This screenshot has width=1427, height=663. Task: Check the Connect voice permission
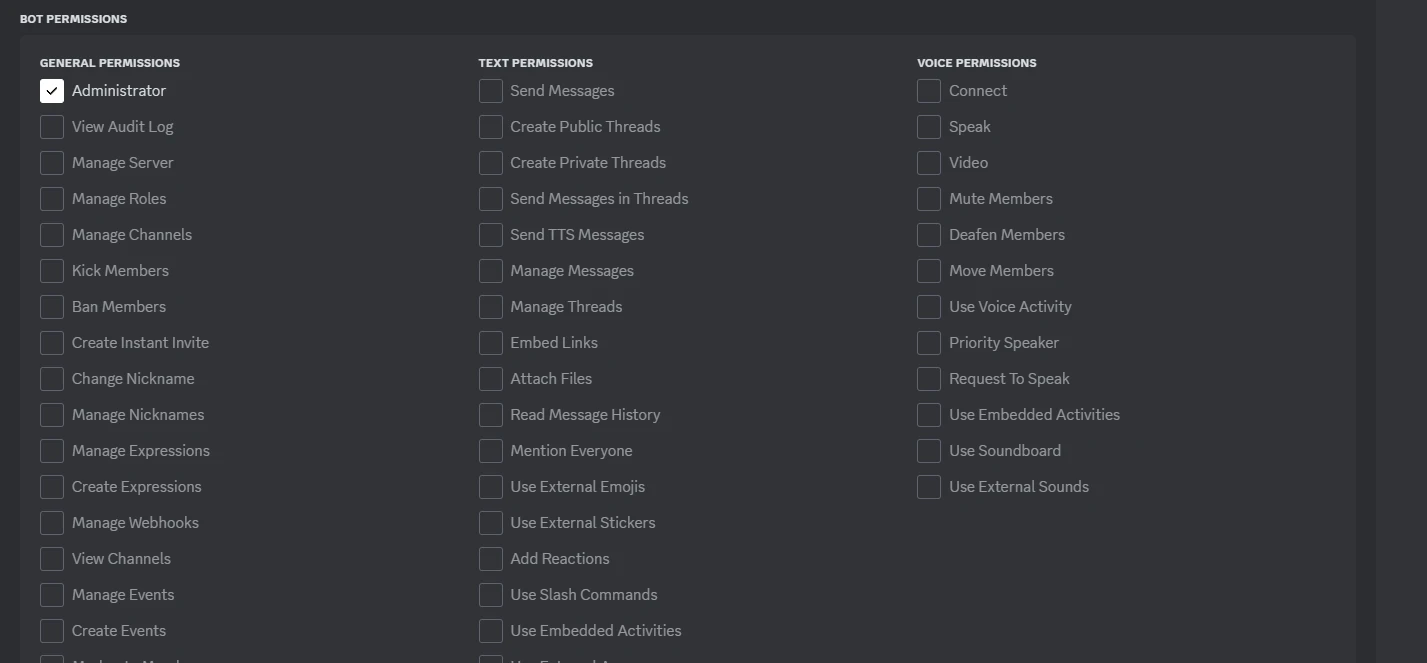coord(929,91)
